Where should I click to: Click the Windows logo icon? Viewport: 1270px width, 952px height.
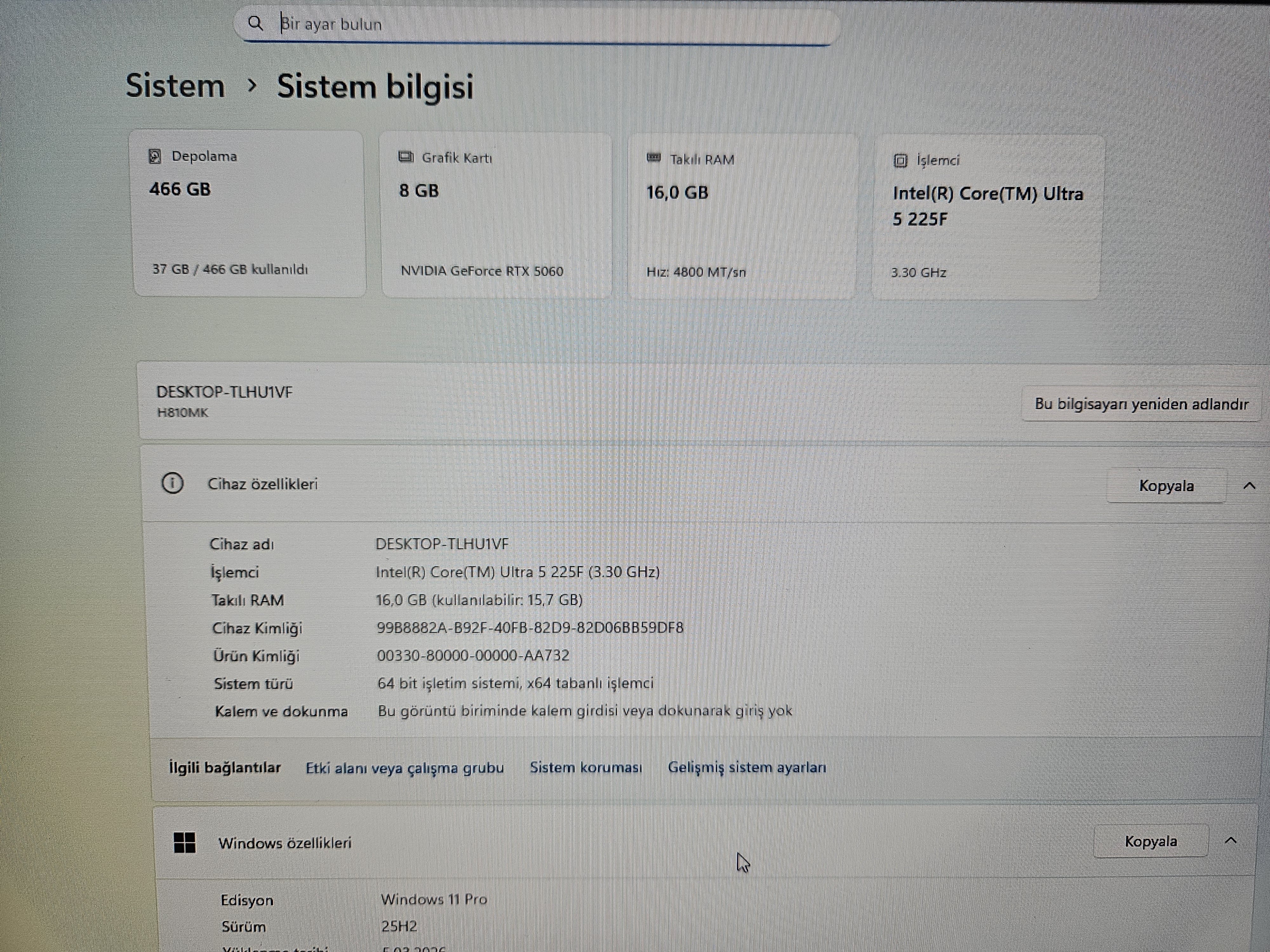tap(184, 843)
